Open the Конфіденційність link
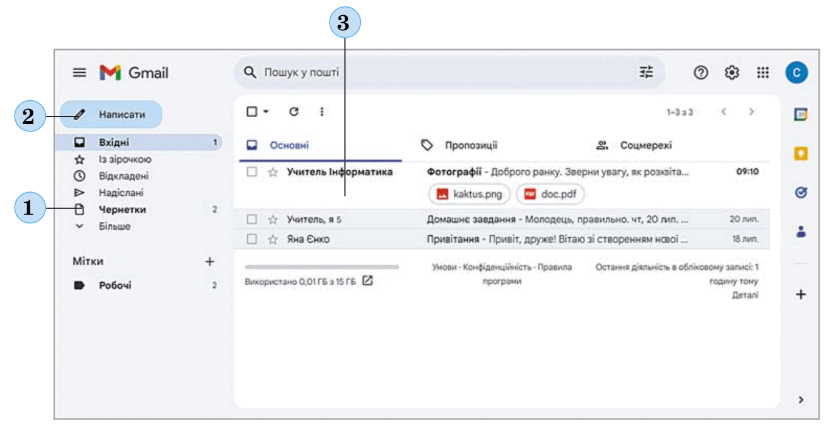The height and width of the screenshot is (429, 829). point(496,267)
